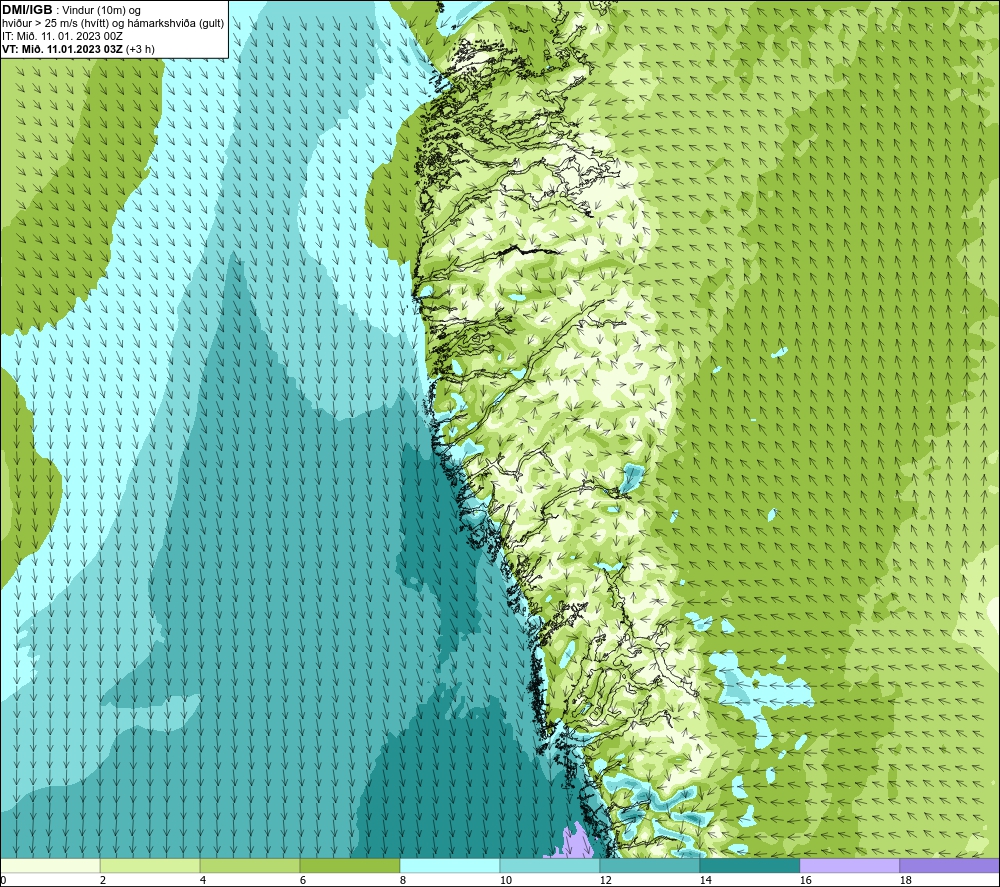Click the 2–4 m/s light green color swatch
The width and height of the screenshot is (1000, 887).
coord(150,865)
